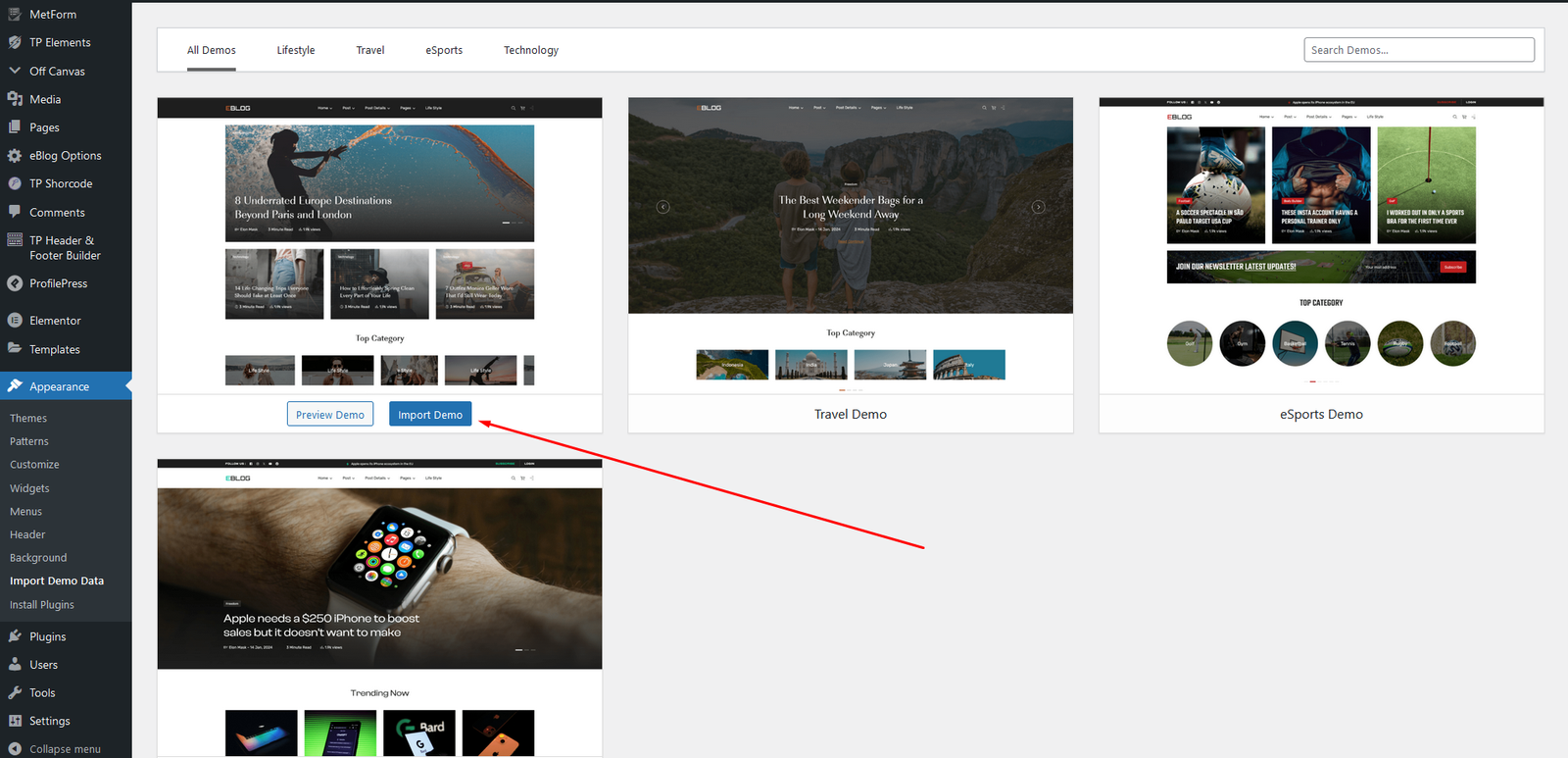Open the Customize submenu link
The height and width of the screenshot is (758, 1568).
tap(34, 465)
